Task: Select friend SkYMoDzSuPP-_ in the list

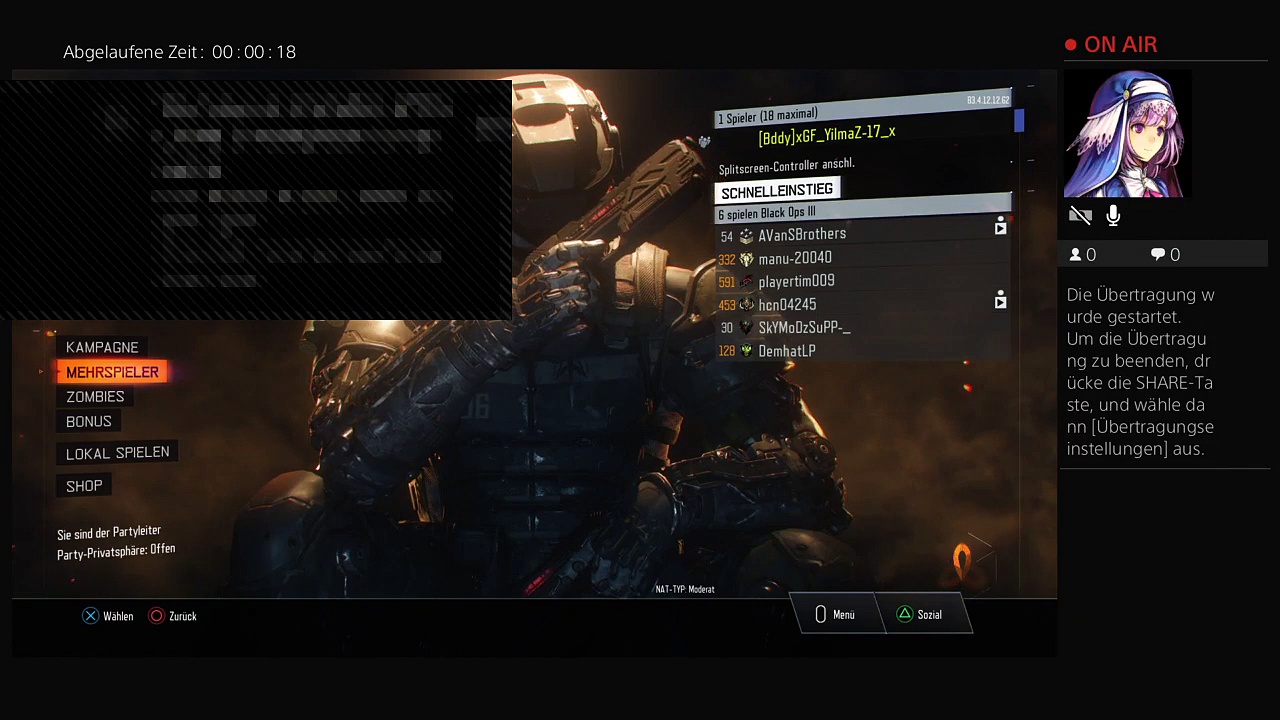Action: [805, 328]
